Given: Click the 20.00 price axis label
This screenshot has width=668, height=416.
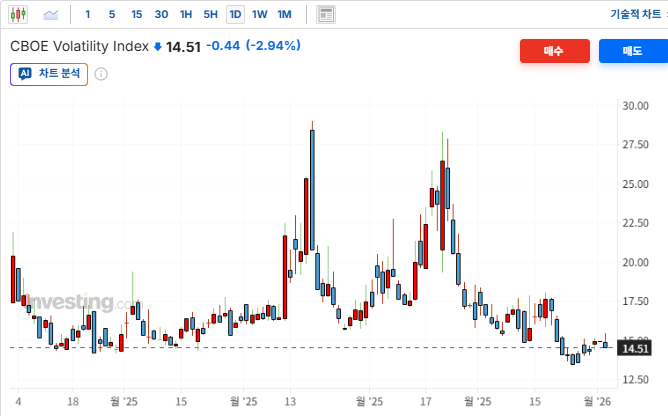Looking at the screenshot, I should point(635,262).
